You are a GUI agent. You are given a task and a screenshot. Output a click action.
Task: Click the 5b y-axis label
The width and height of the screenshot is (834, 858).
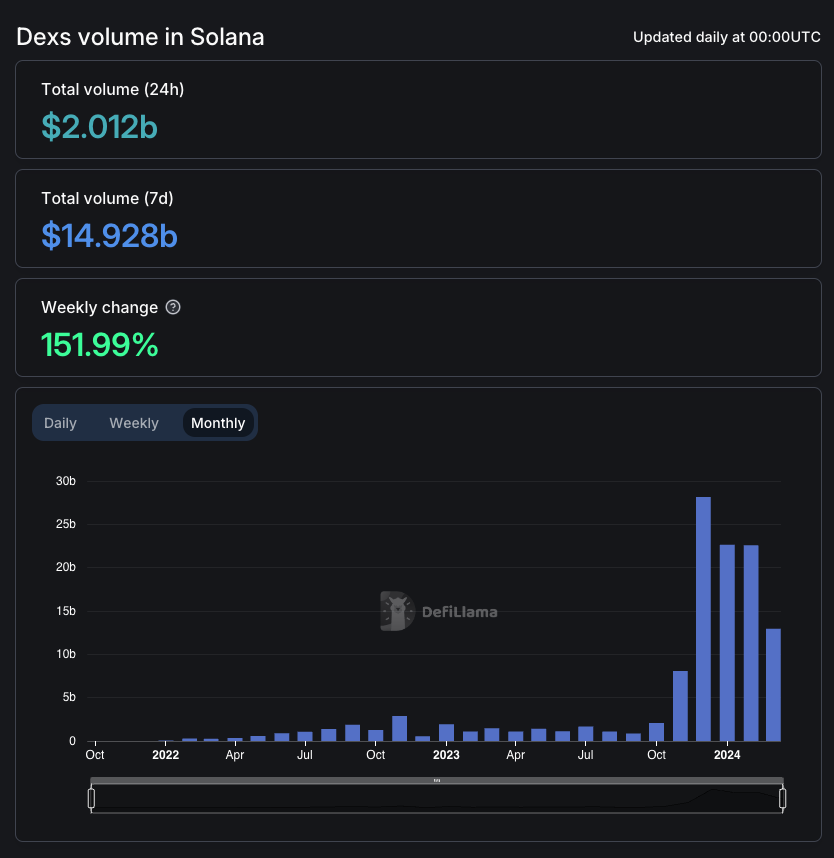point(69,697)
